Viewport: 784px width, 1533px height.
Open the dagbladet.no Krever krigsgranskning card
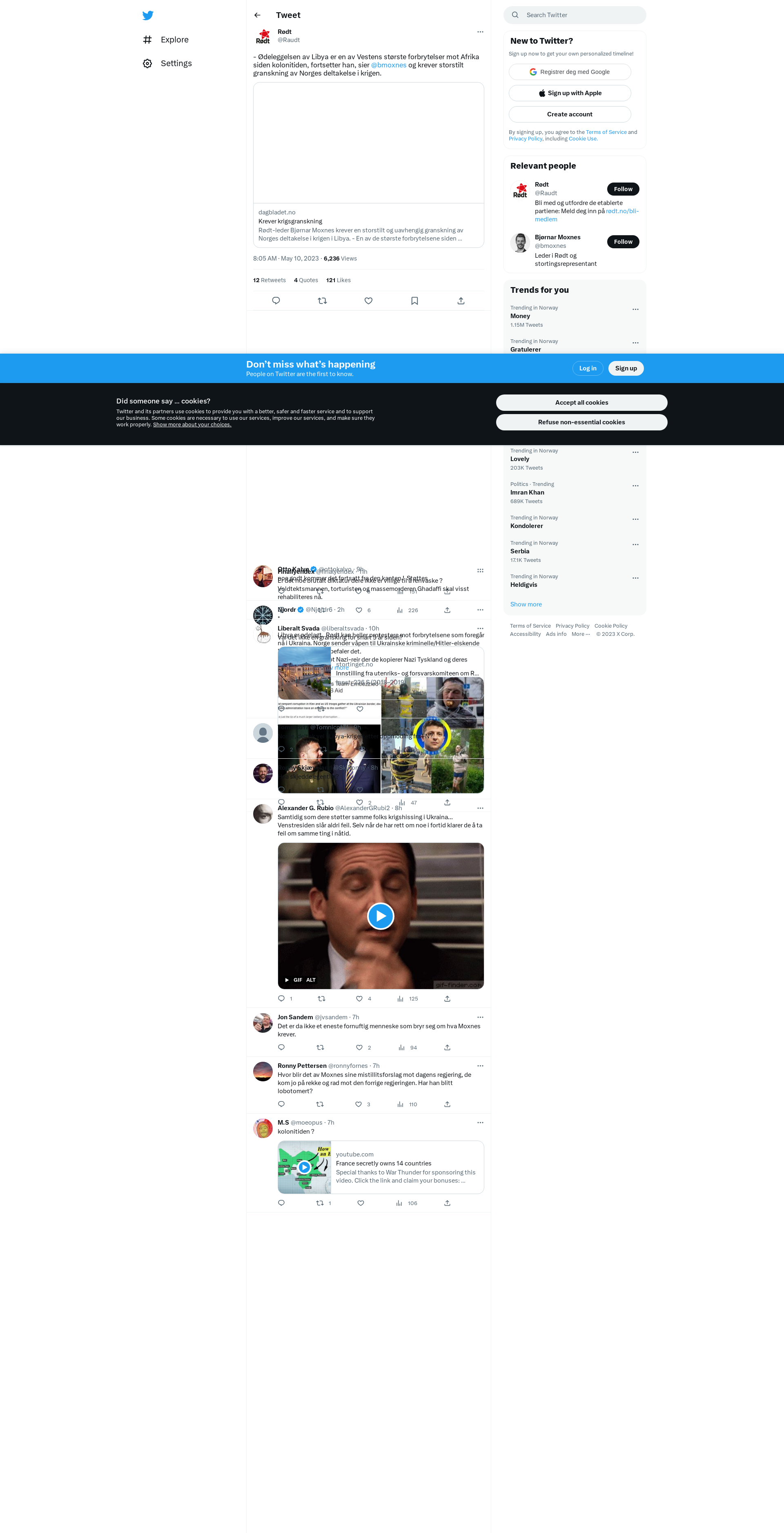click(368, 165)
